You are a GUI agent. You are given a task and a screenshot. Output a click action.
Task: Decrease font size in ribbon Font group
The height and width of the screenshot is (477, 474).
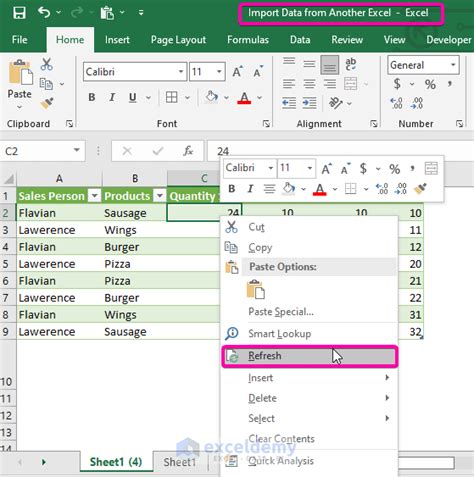pos(258,72)
